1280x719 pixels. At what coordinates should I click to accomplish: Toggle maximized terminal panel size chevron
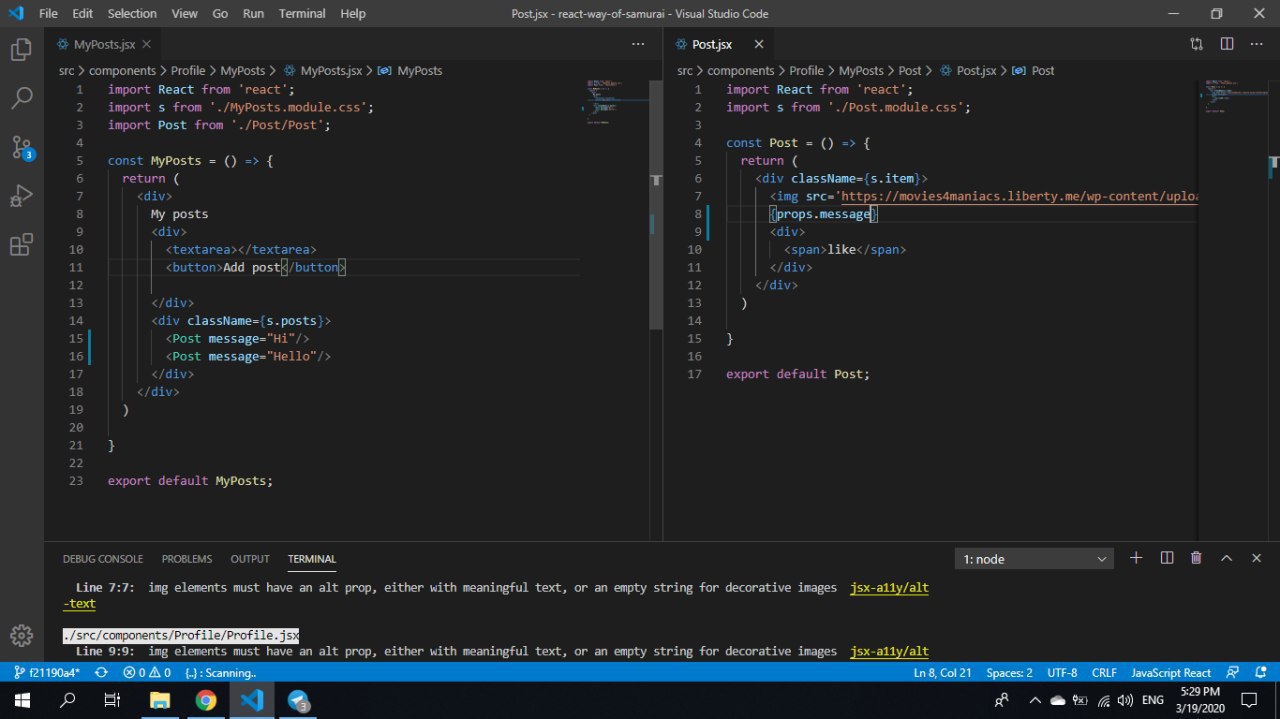click(1226, 558)
